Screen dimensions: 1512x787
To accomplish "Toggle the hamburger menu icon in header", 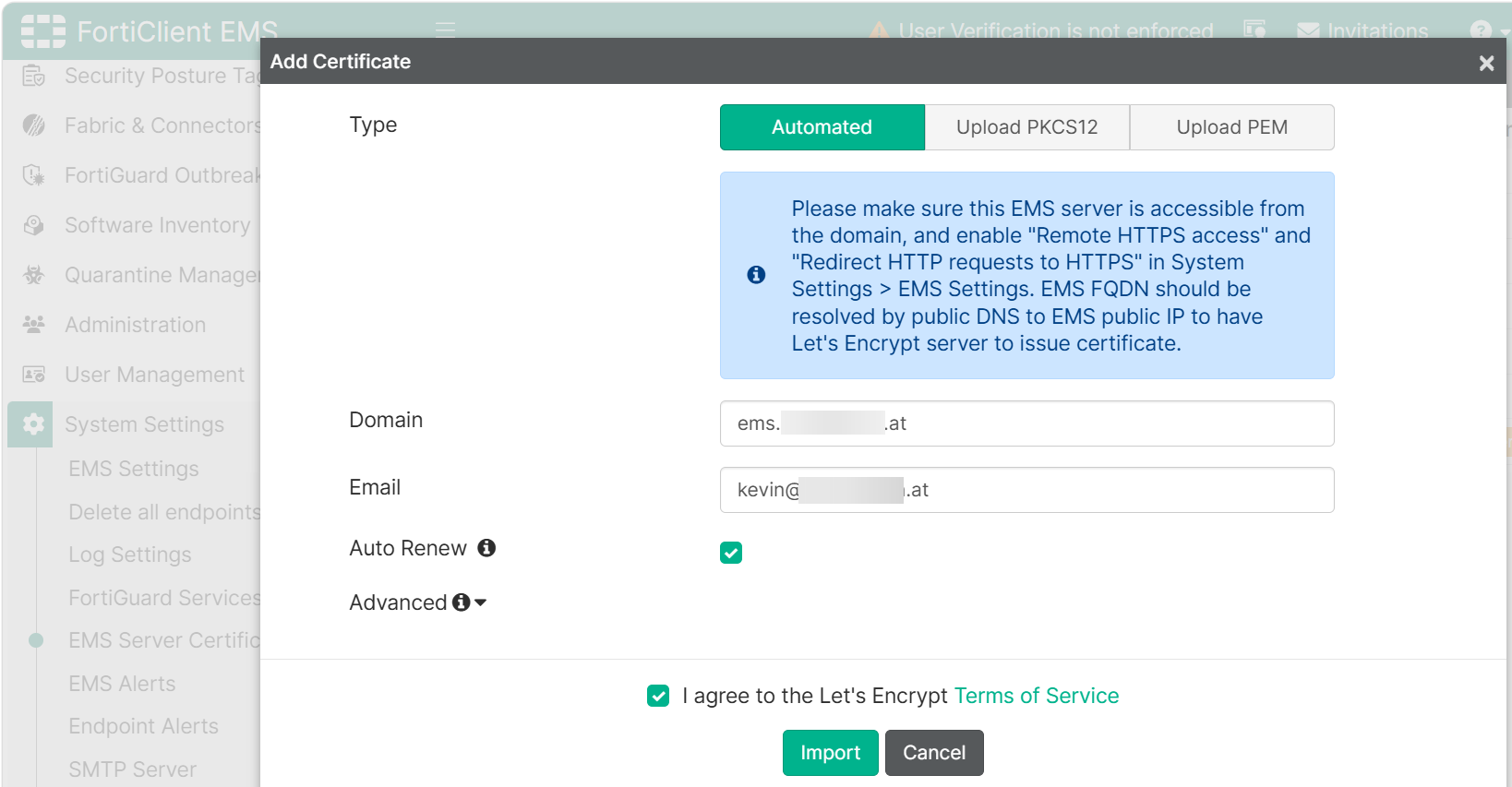I will [446, 30].
